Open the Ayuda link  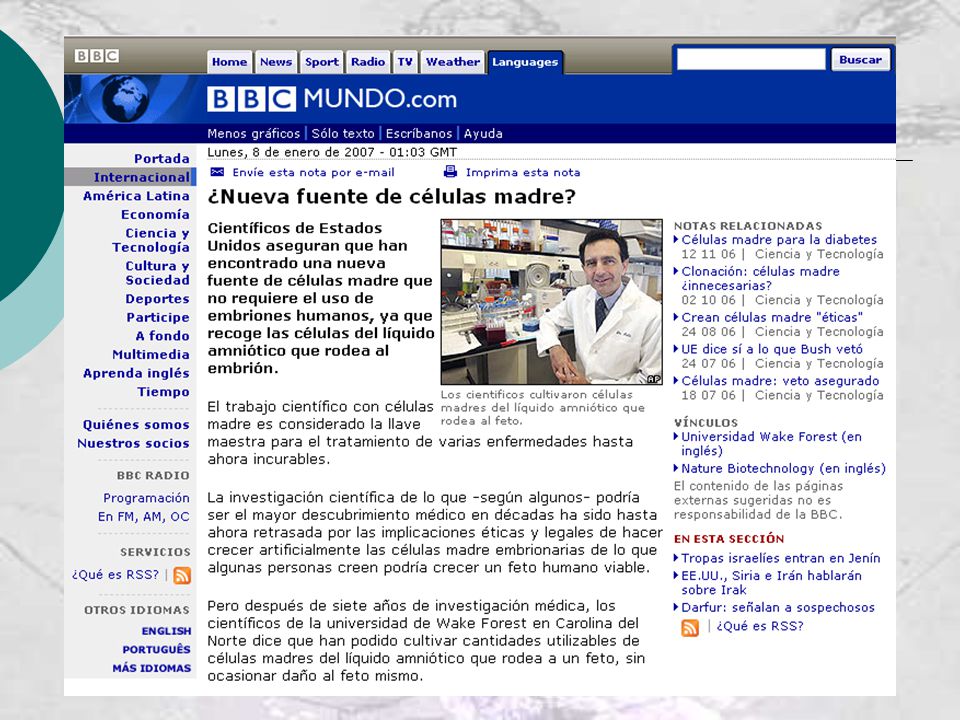click(x=483, y=133)
